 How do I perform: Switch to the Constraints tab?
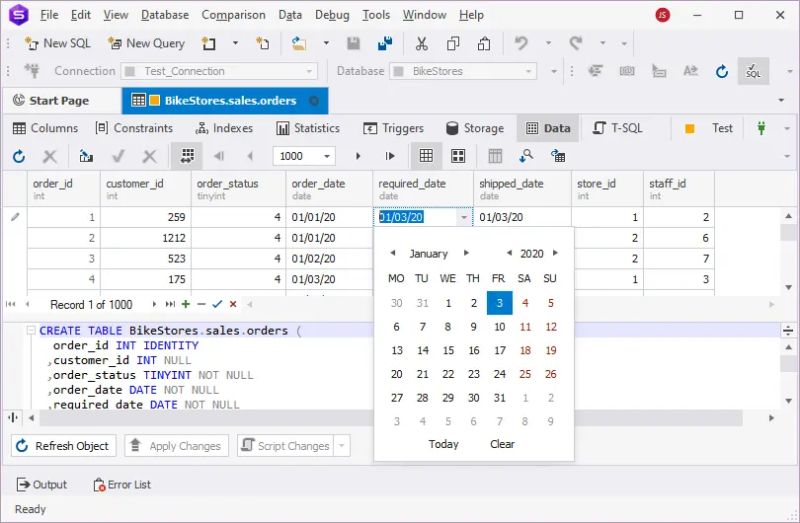(135, 128)
